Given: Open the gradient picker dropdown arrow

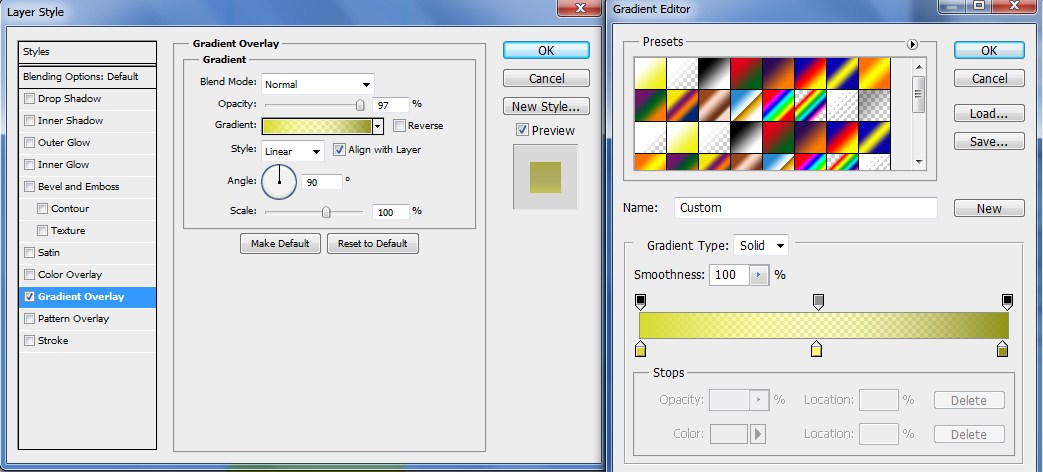Looking at the screenshot, I should 378,126.
